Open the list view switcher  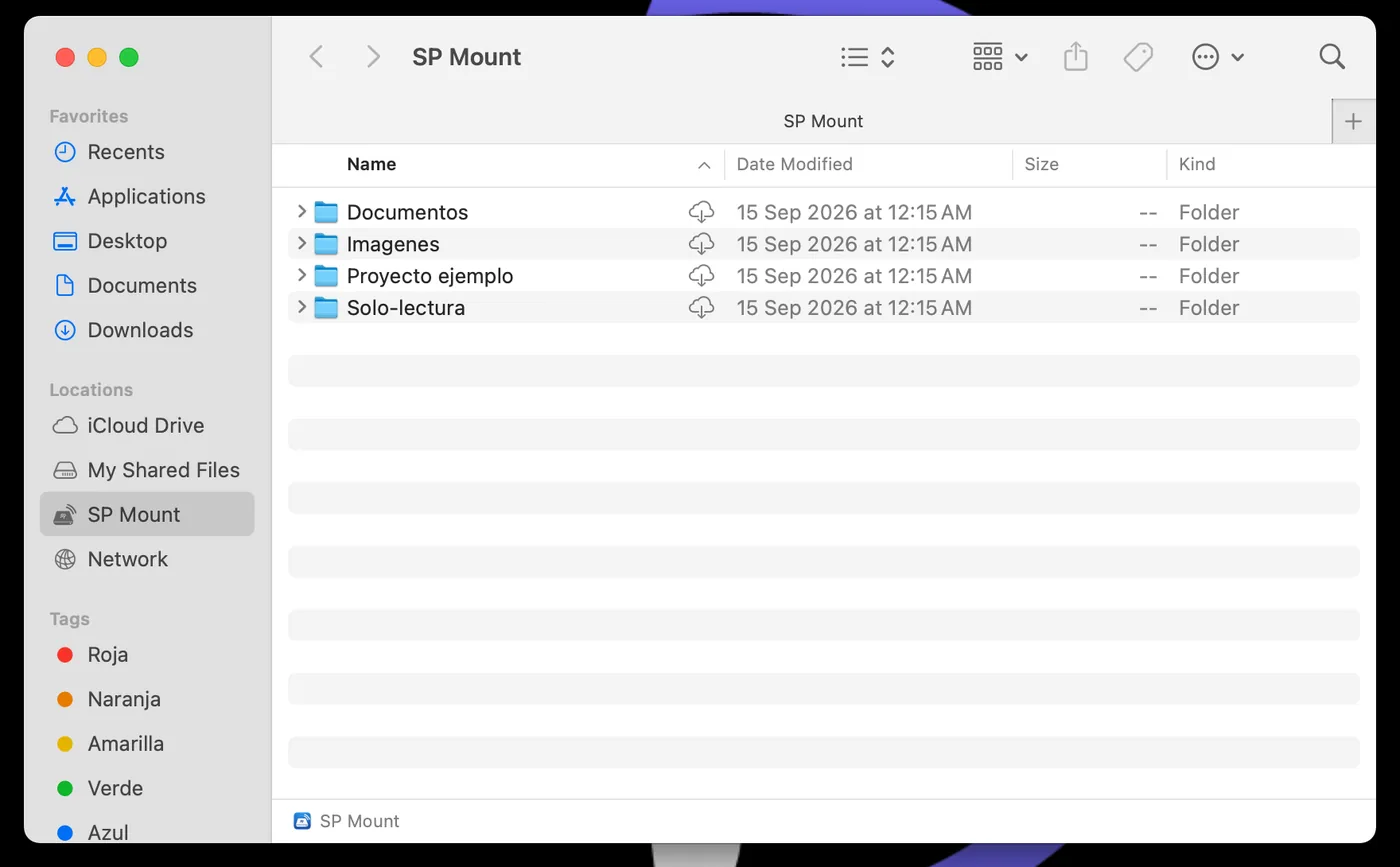point(867,57)
